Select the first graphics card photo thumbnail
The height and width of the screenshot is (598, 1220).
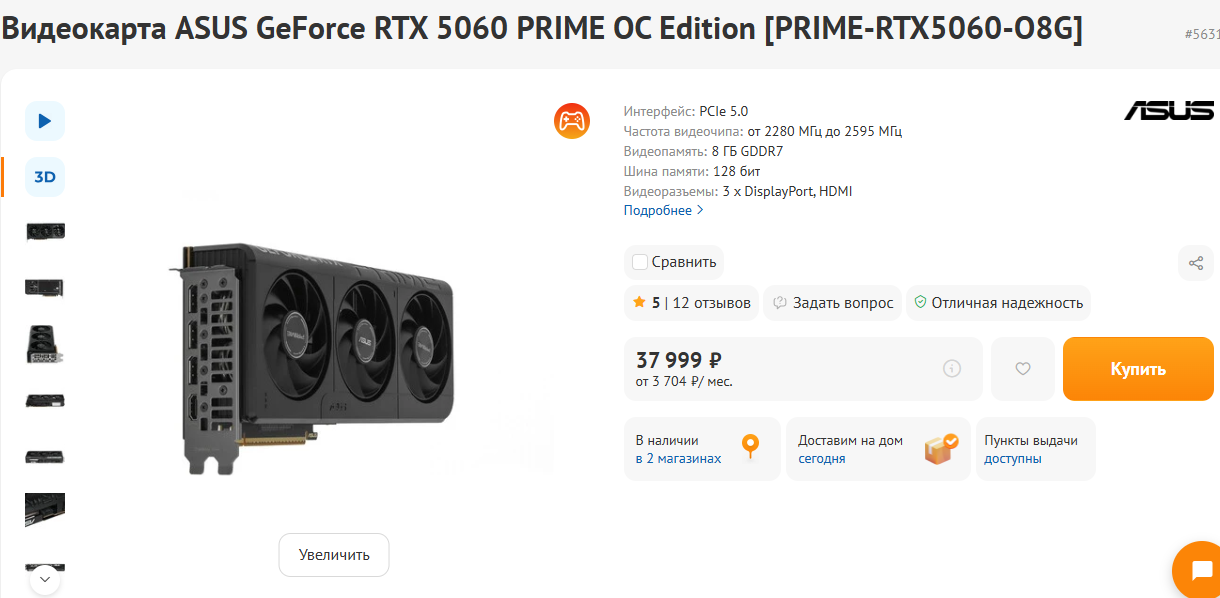point(45,232)
